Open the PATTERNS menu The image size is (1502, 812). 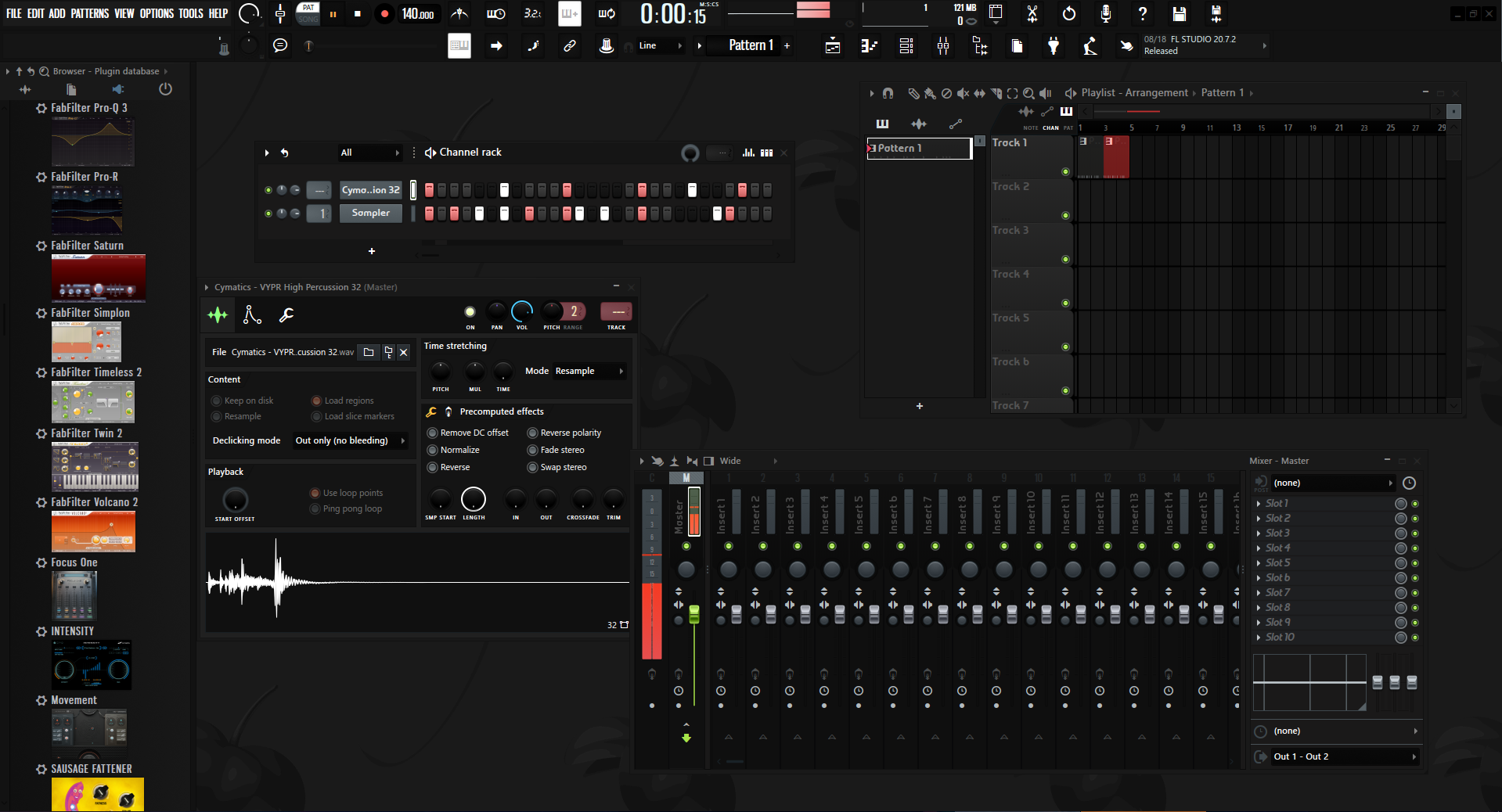click(x=90, y=13)
